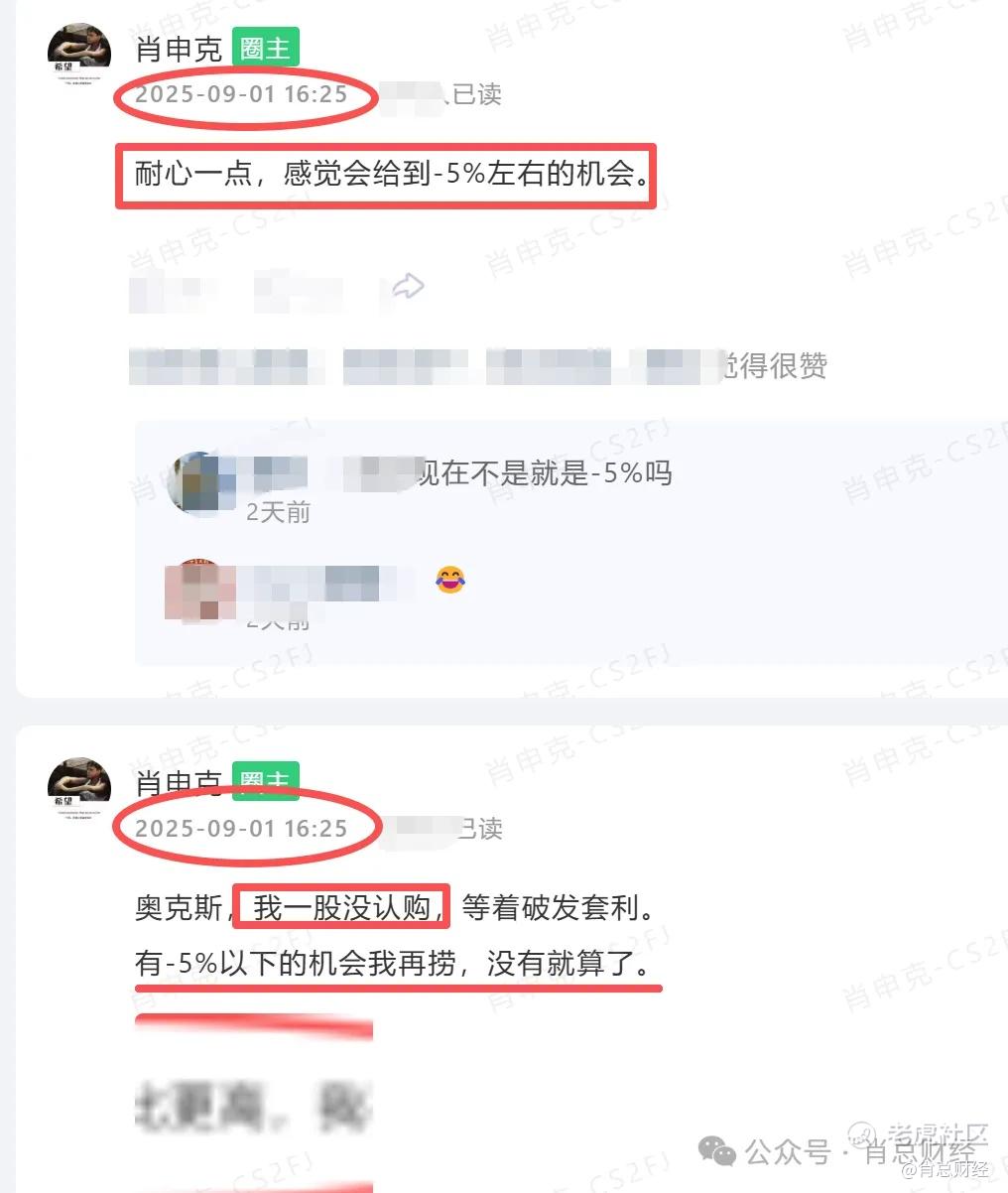Click the green 圈主 badge in second post

click(x=265, y=781)
